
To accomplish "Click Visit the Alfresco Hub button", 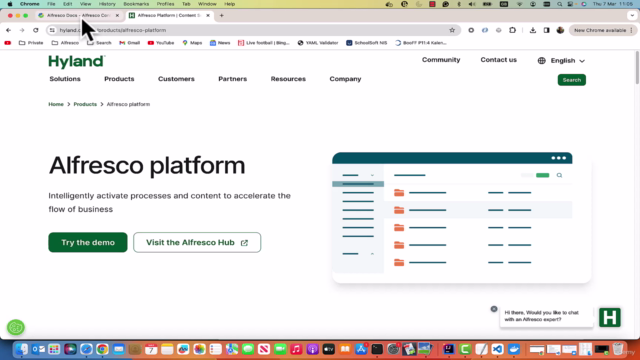I will pyautogui.click(x=197, y=242).
